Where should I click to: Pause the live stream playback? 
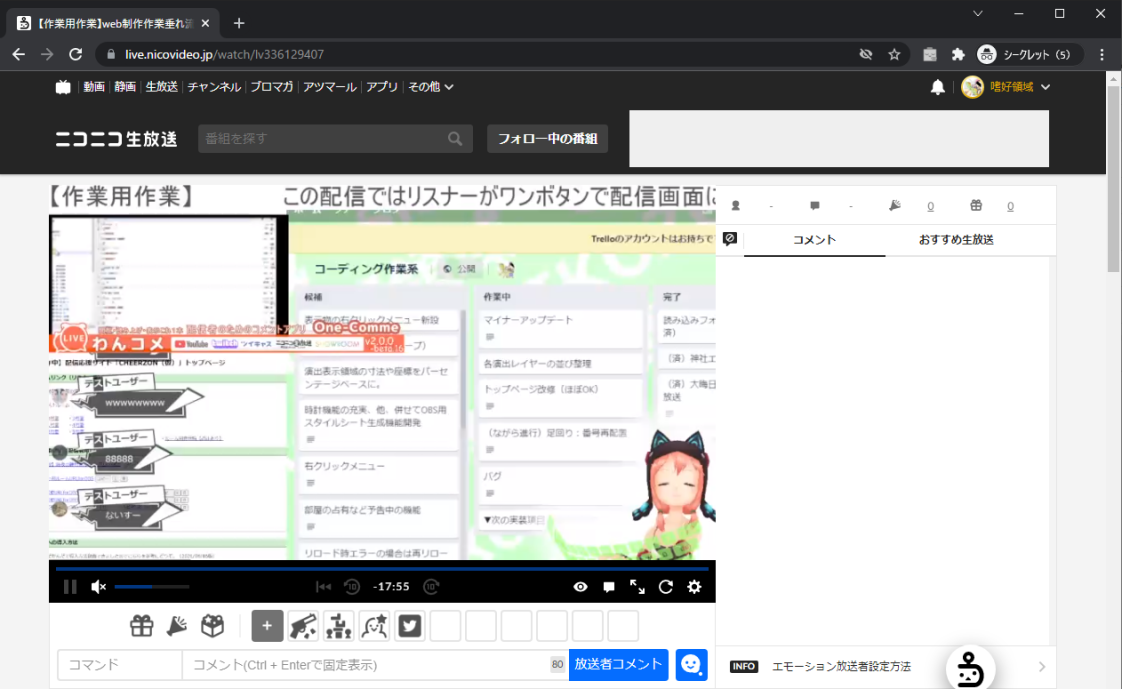click(x=70, y=587)
